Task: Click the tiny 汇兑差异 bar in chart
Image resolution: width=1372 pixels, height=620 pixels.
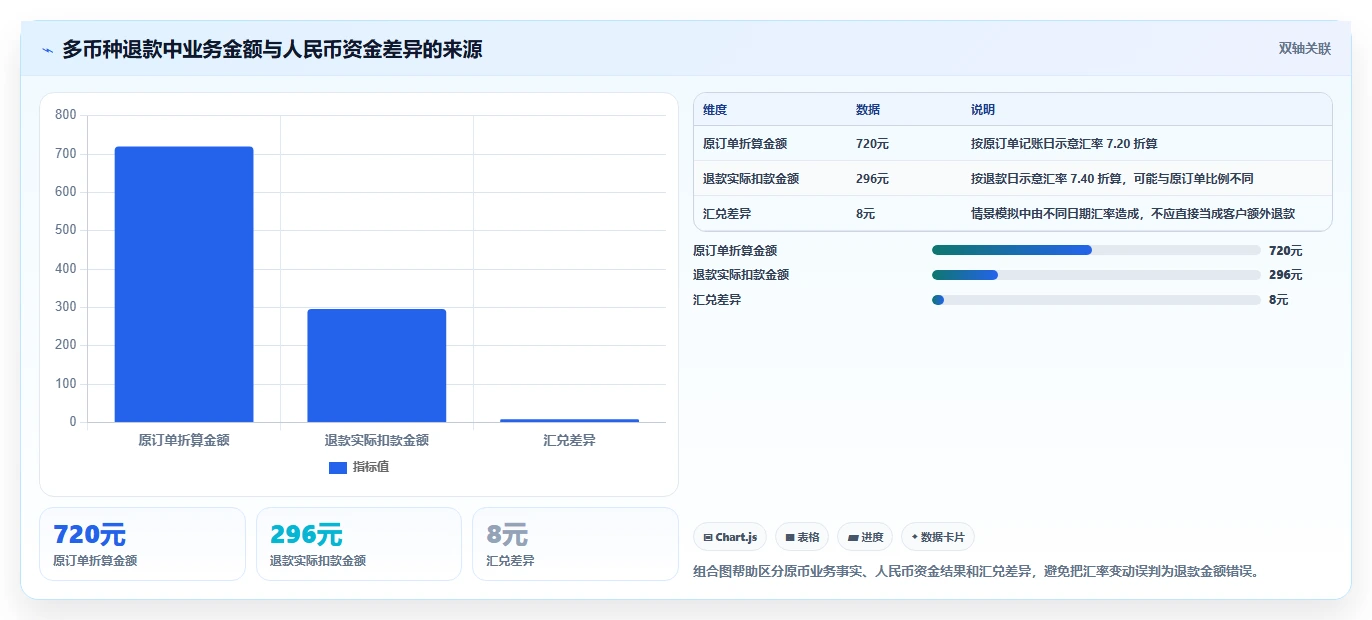Action: (570, 420)
